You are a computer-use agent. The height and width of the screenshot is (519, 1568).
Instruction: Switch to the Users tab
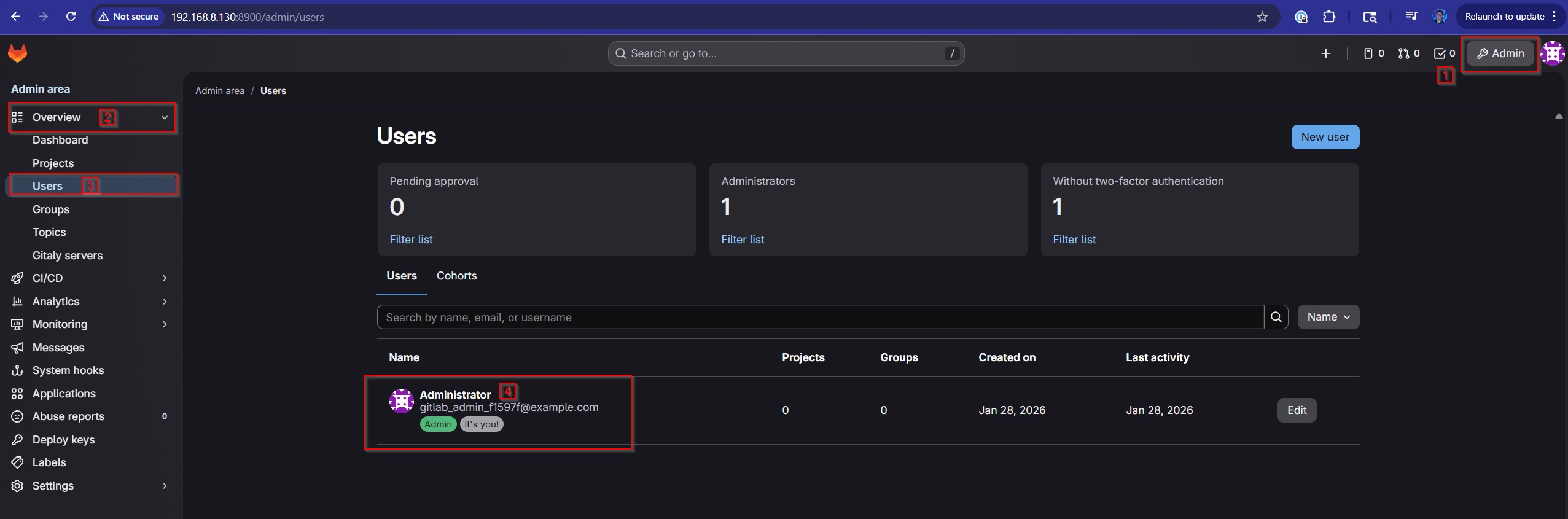coord(402,276)
